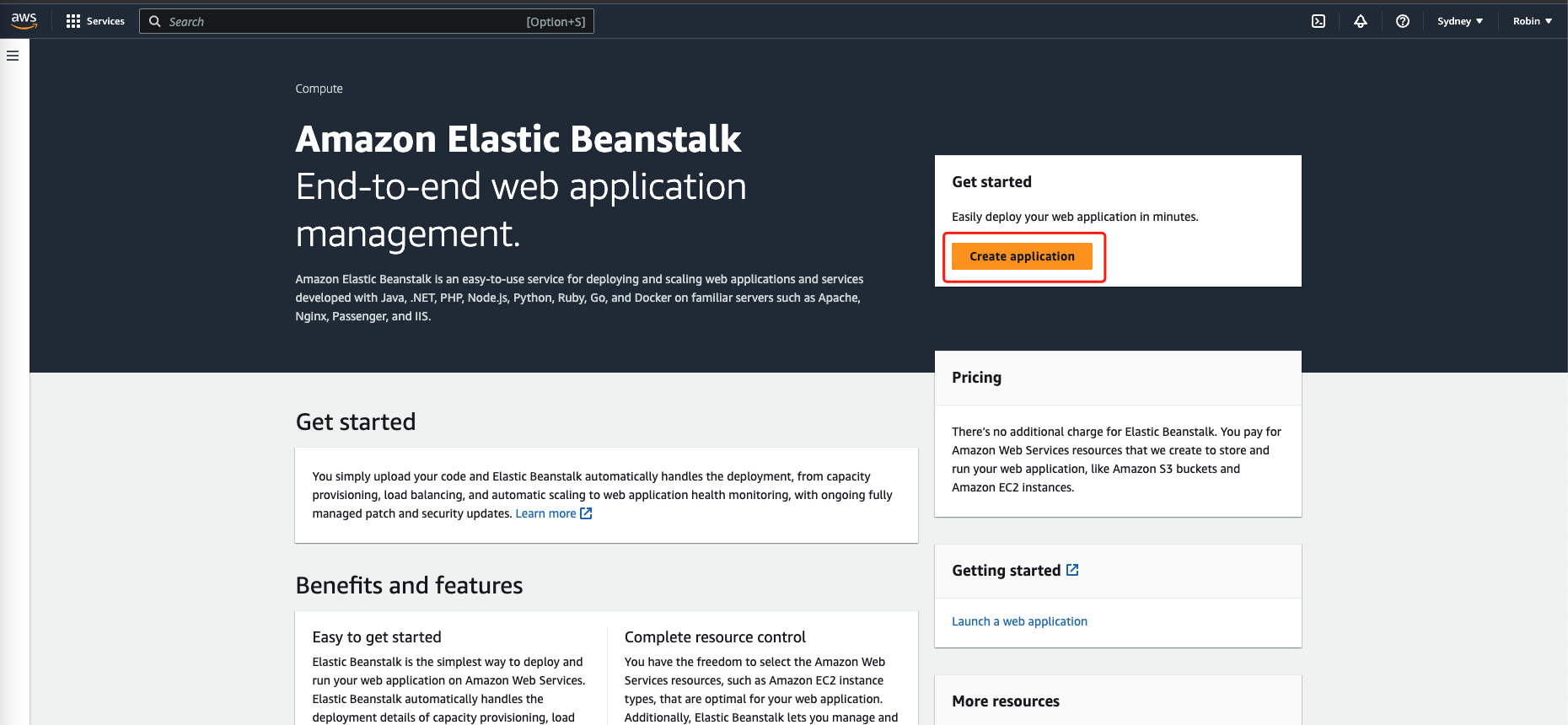Go to the AWS console home logo
The height and width of the screenshot is (725, 1568).
point(24,20)
